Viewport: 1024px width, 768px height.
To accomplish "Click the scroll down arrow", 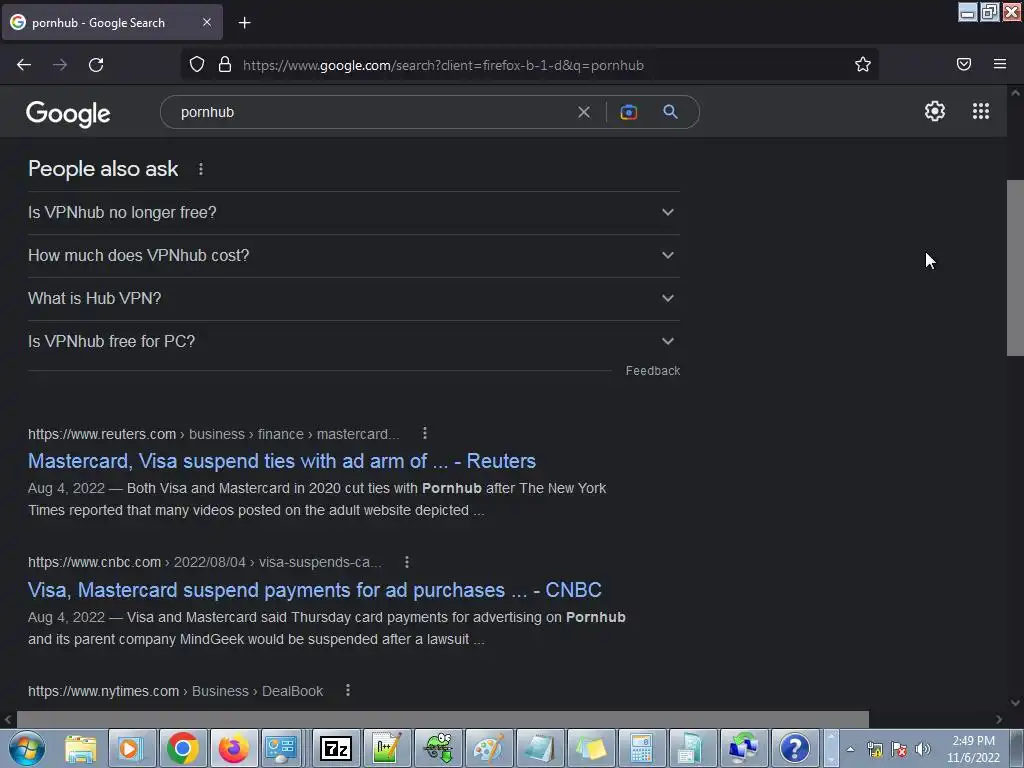I will pos(1015,703).
